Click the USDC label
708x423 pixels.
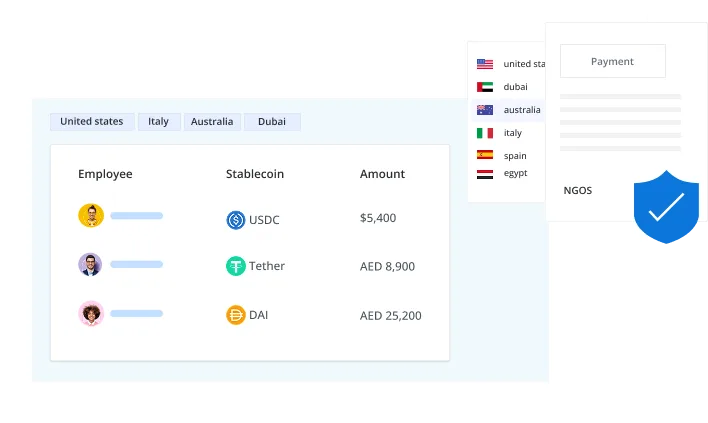coord(264,220)
